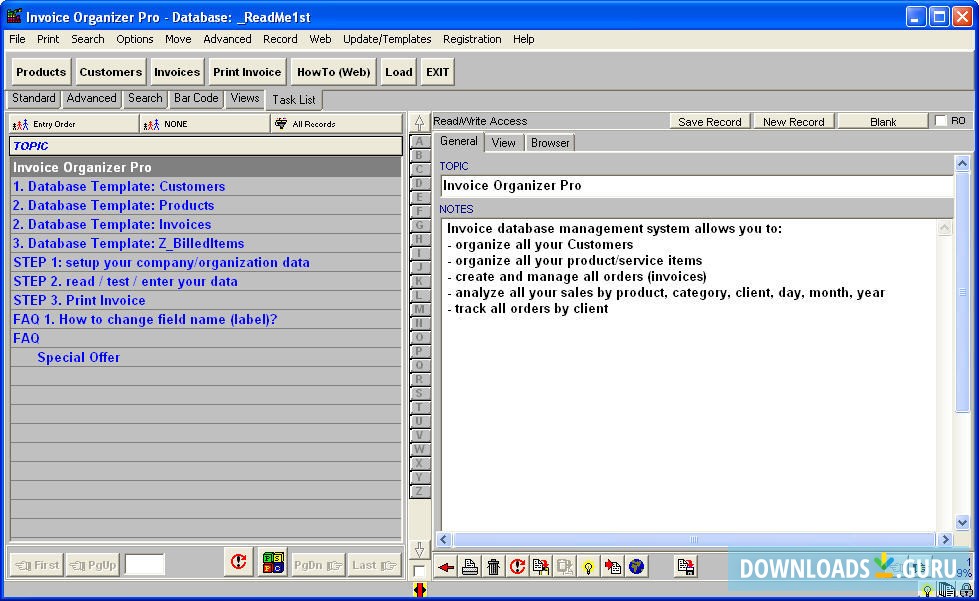Jump to letter Z in alphabet index
The image size is (979, 601).
coord(420,491)
